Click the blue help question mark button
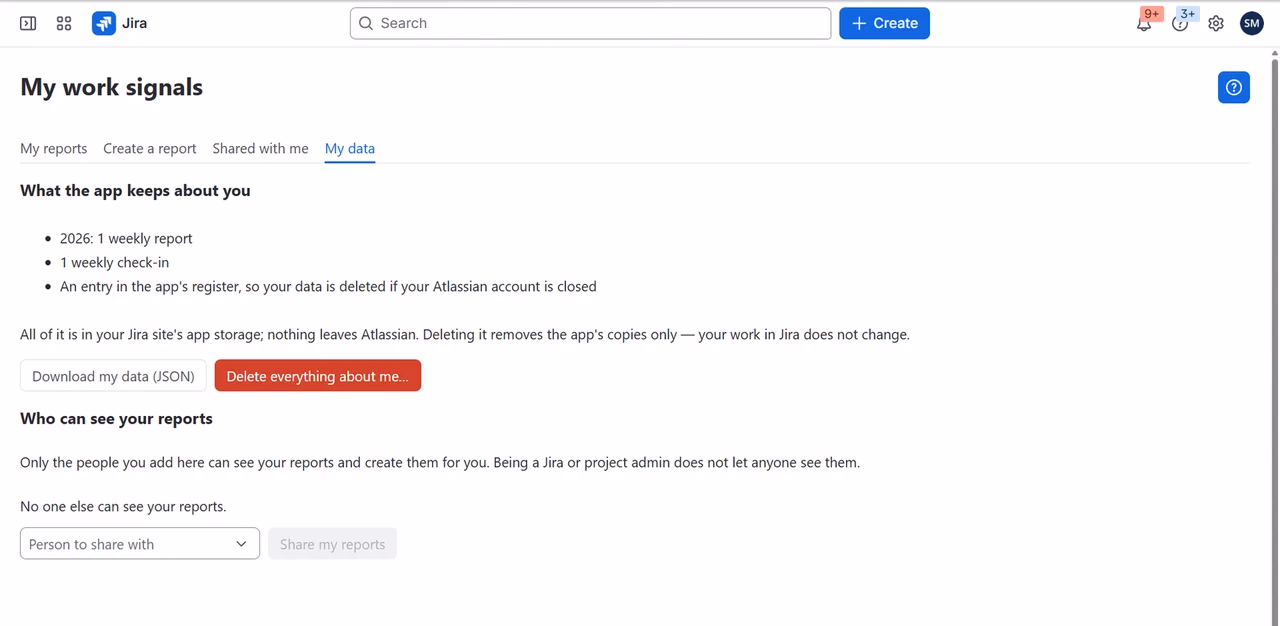This screenshot has height=626, width=1280. coord(1234,87)
